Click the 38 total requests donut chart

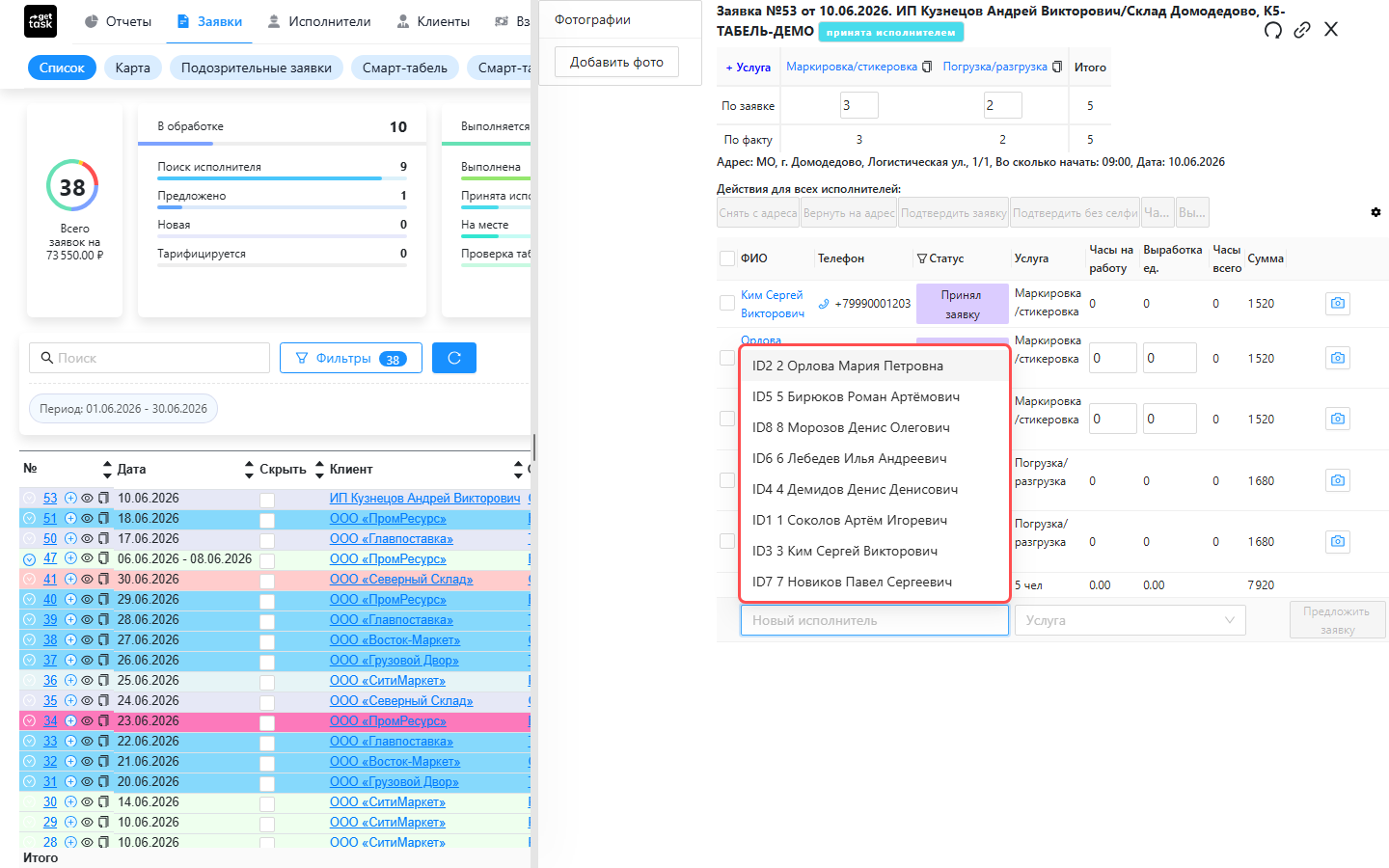[72, 186]
